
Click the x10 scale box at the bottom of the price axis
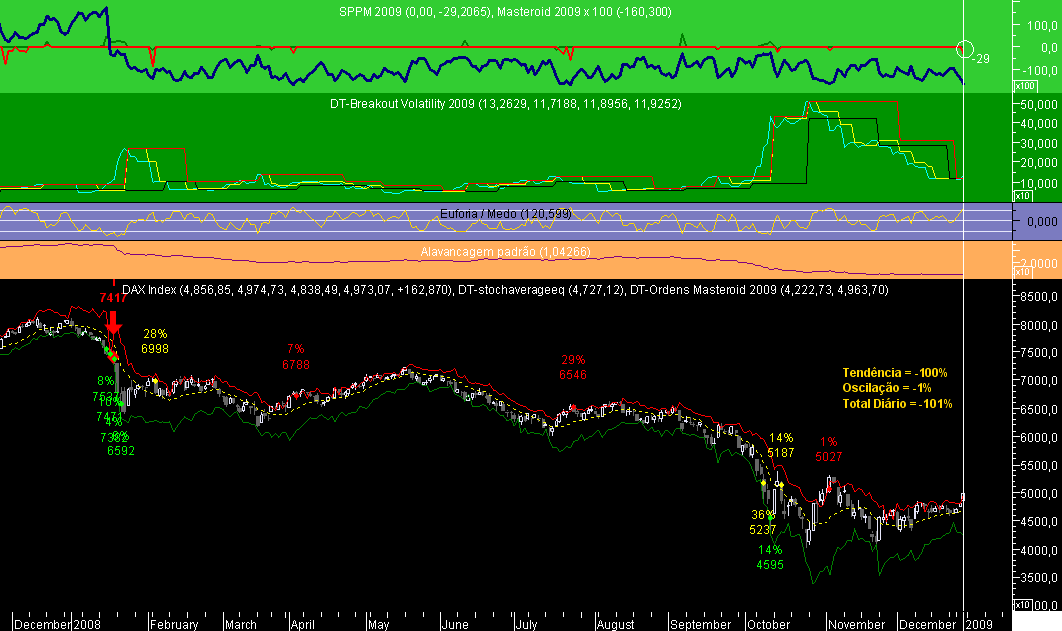click(x=1023, y=604)
